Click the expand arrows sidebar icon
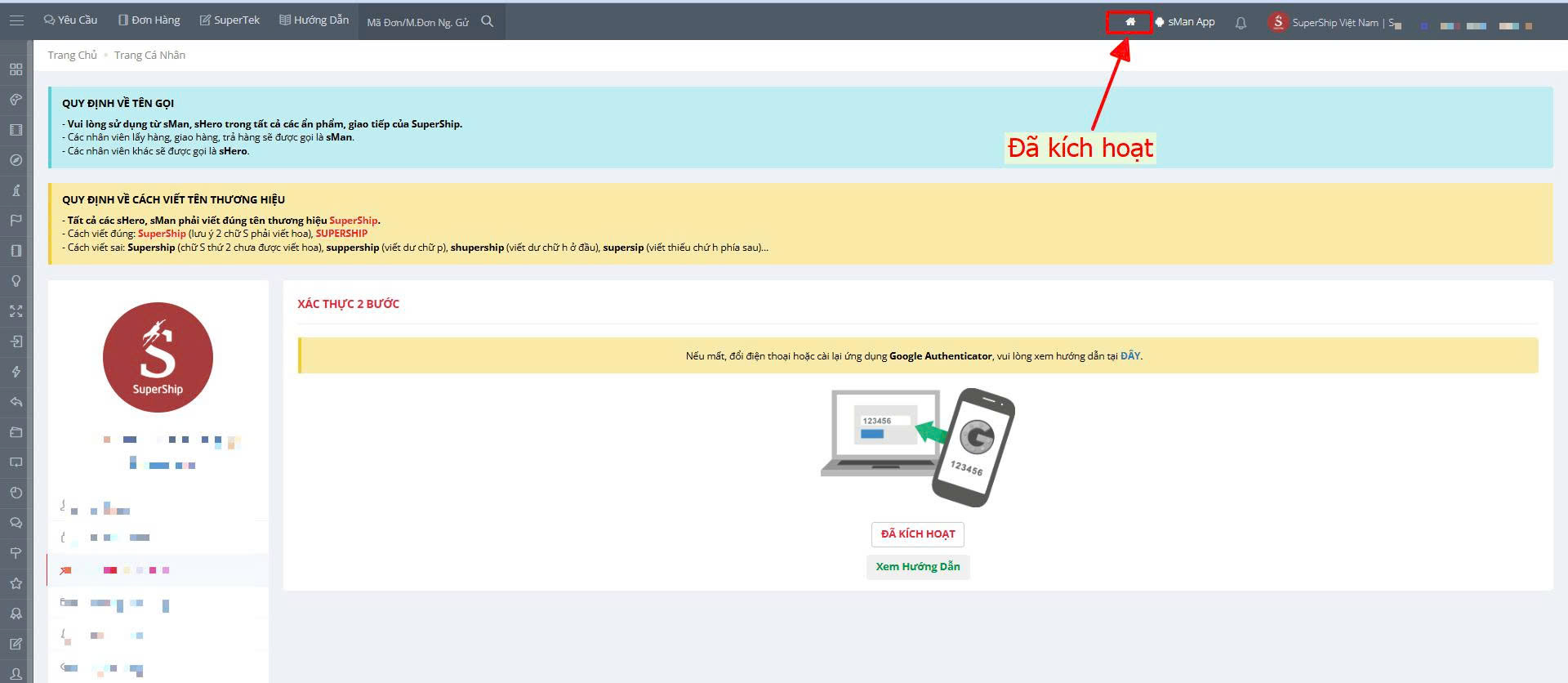The width and height of the screenshot is (1568, 683). coord(16,311)
